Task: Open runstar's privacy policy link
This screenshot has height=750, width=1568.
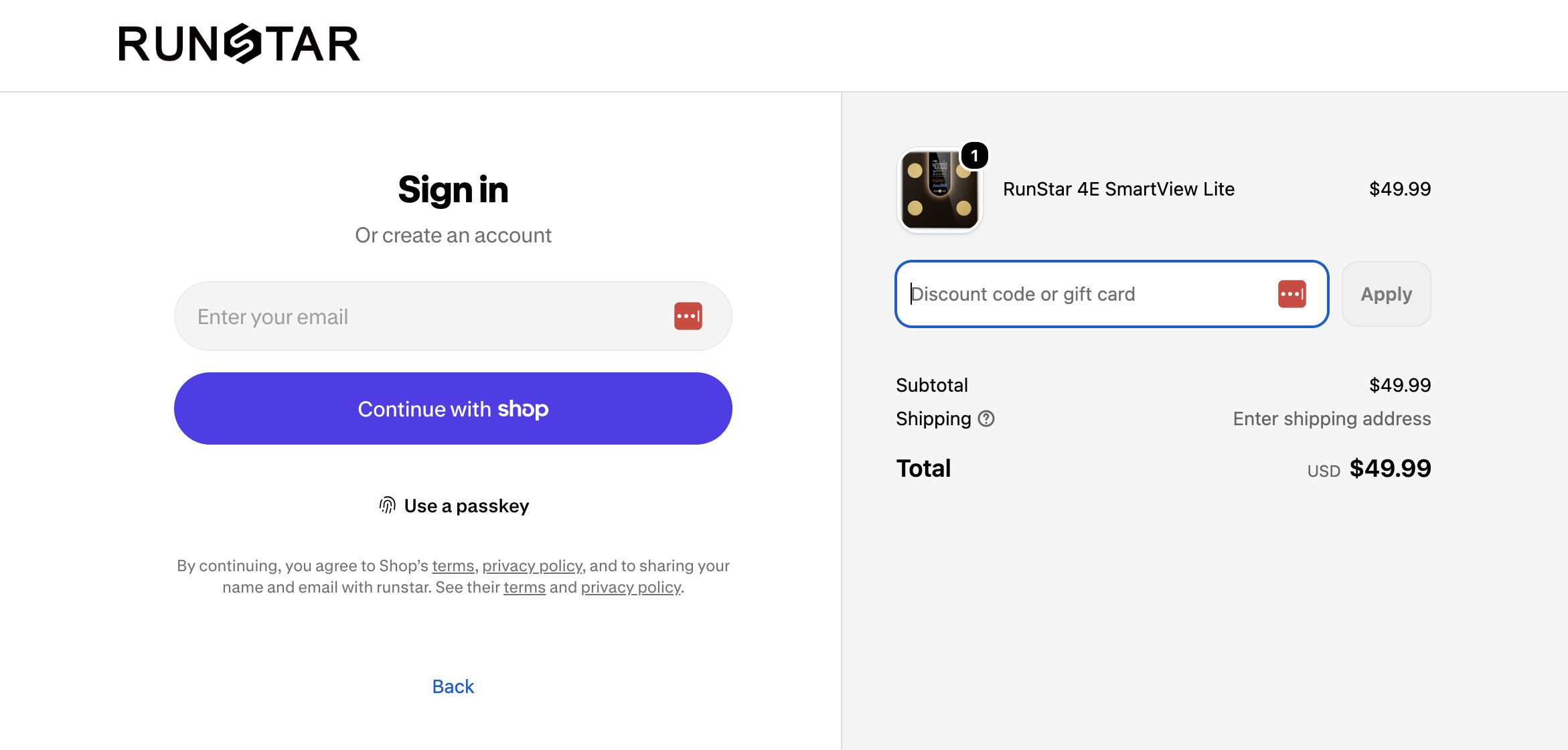Action: pyautogui.click(x=631, y=587)
